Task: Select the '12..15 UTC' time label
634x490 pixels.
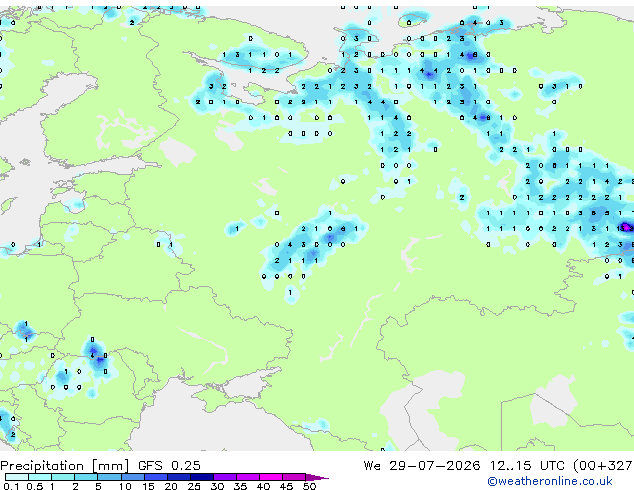Action: (x=527, y=466)
